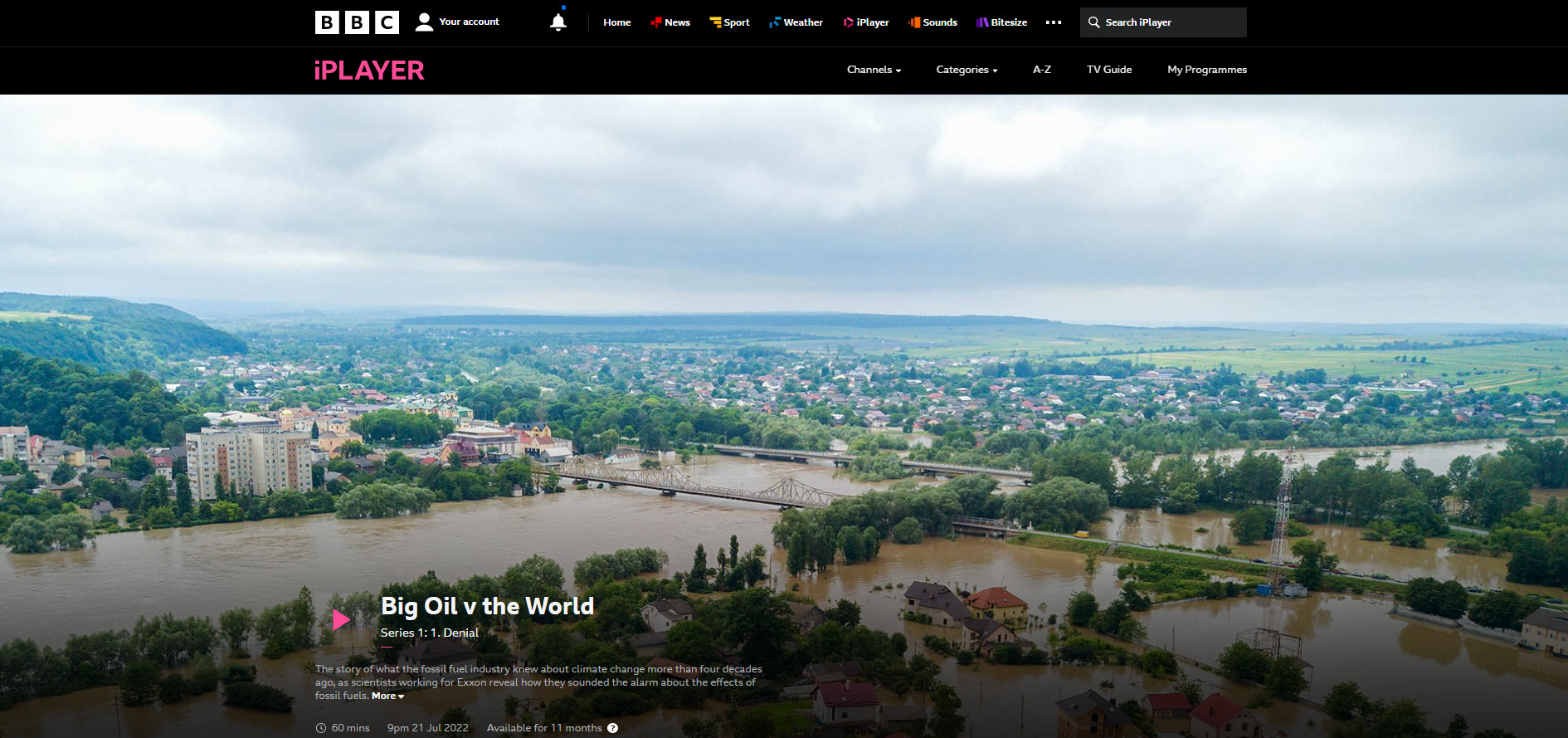
Task: Go to My Programmes
Action: coord(1207,70)
